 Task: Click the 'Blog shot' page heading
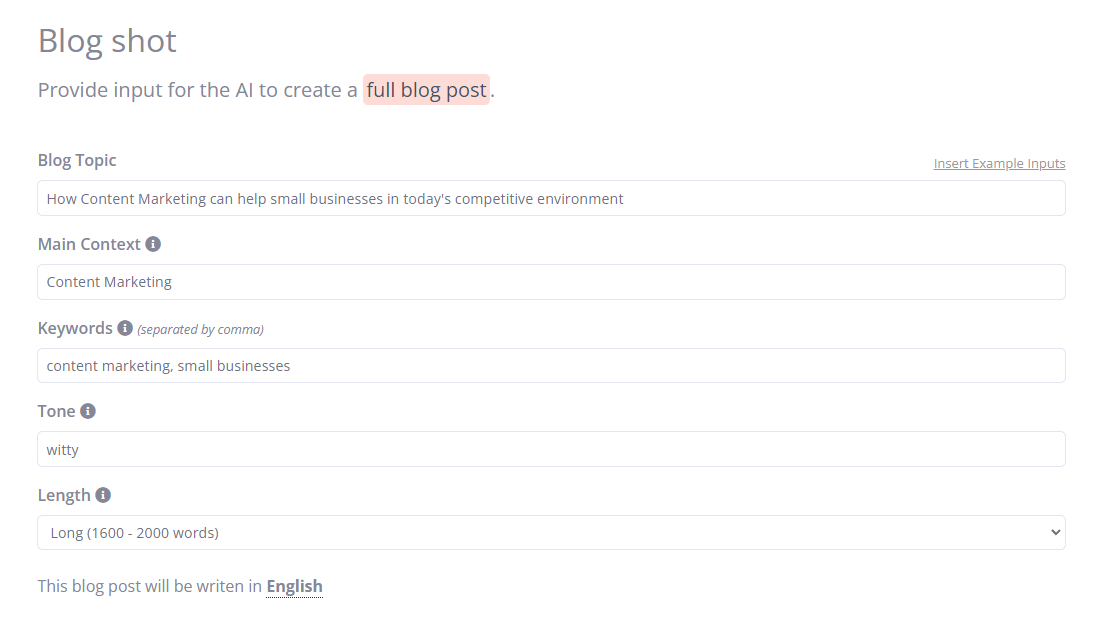point(106,41)
